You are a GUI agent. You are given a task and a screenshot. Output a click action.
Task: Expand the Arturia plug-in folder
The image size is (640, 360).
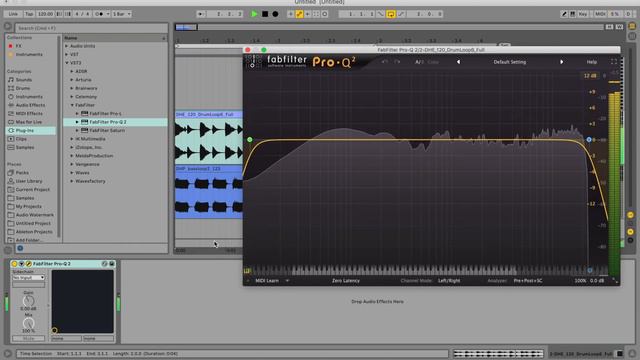(72, 80)
